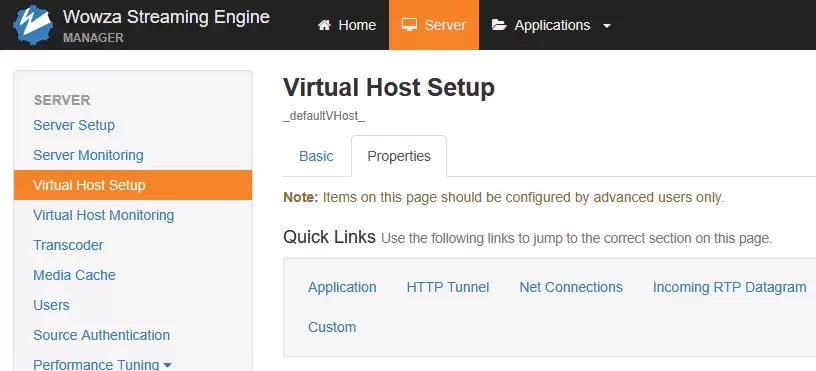Jump to HTTP Tunnel section
Image resolution: width=816 pixels, height=371 pixels.
click(448, 287)
